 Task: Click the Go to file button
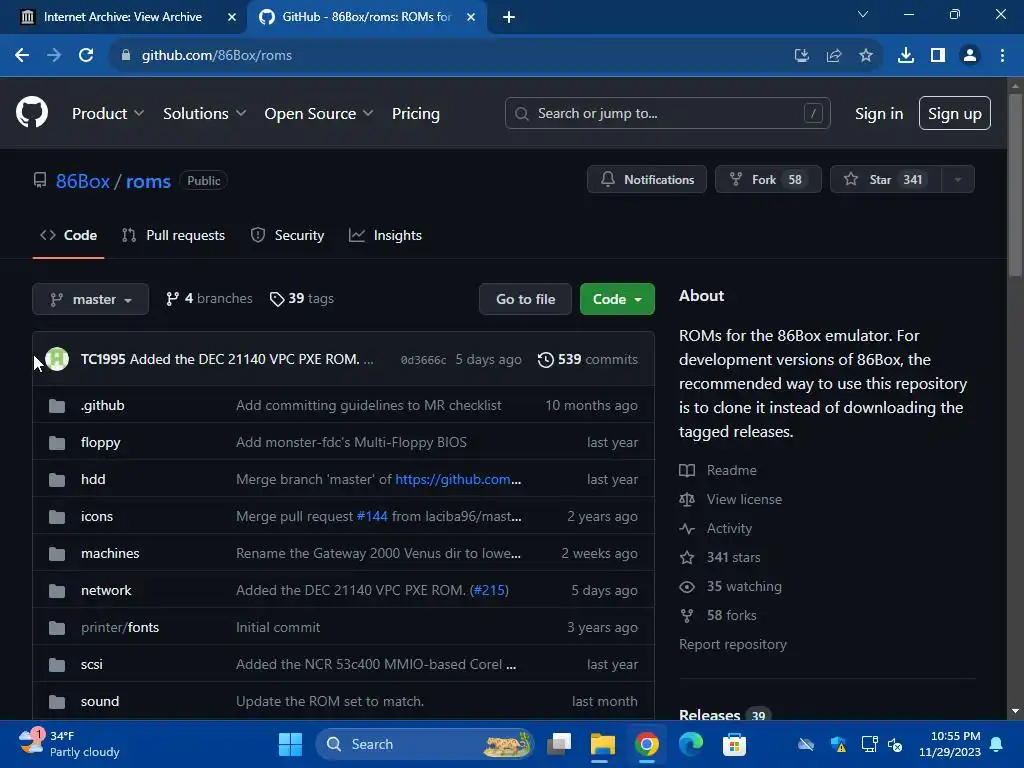[526, 299]
